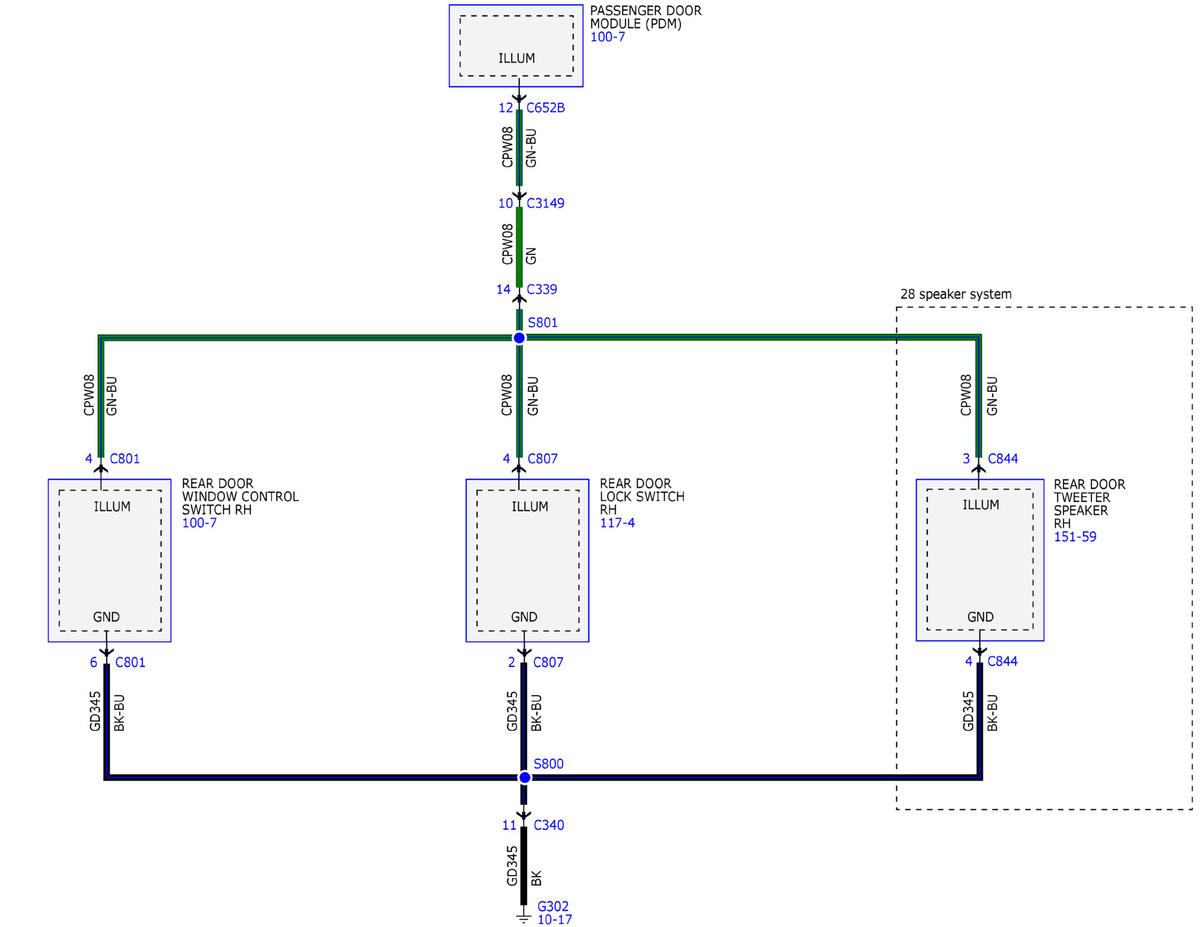
Task: Click the G302 ground reference
Action: coord(554,906)
